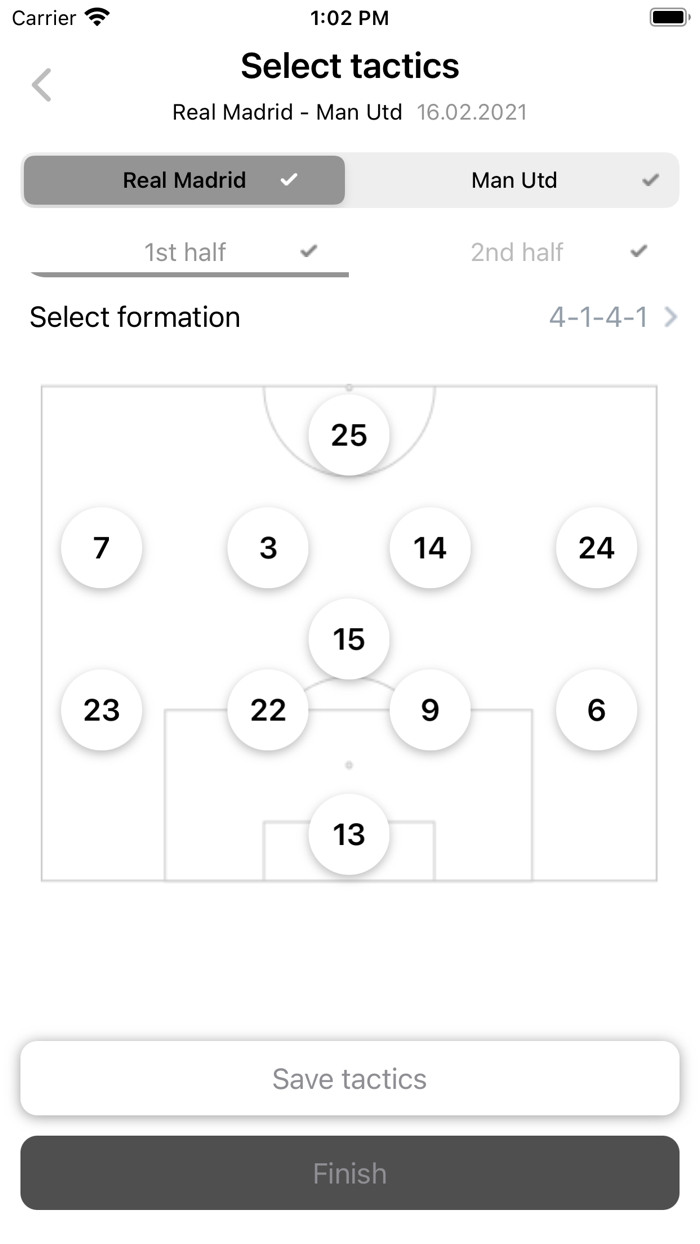Image resolution: width=700 pixels, height=1244 pixels.
Task: Select midfielder number 22
Action: pyautogui.click(x=267, y=710)
